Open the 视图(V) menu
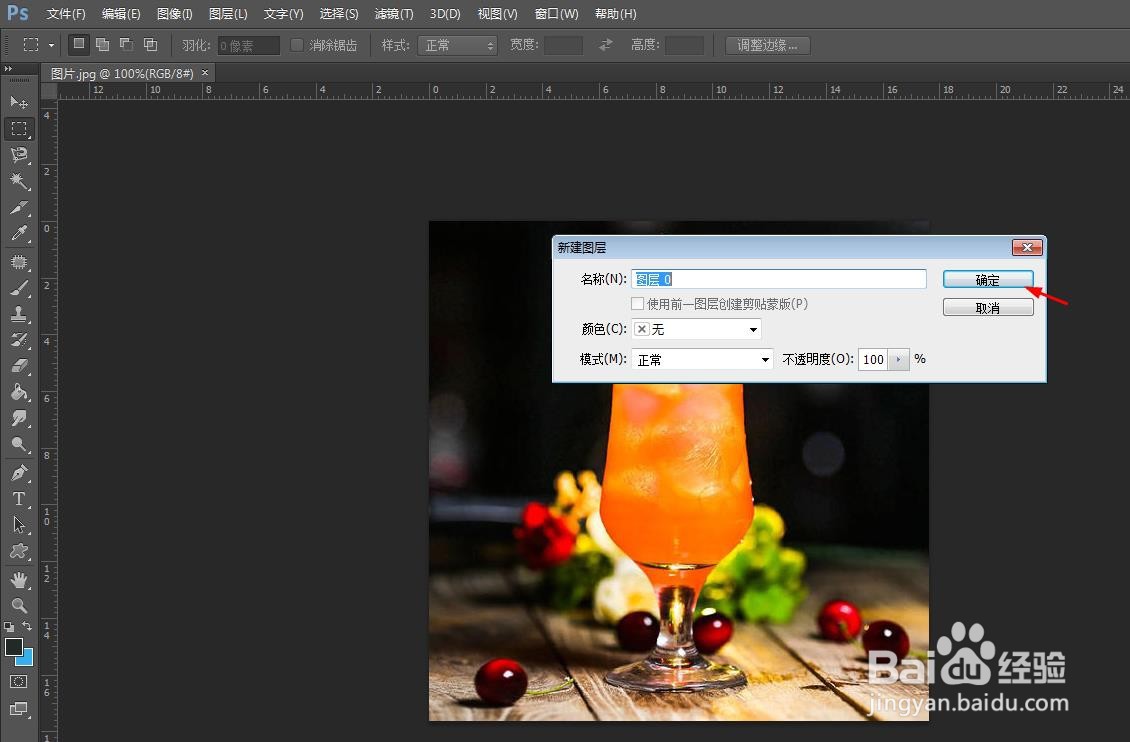Image resolution: width=1130 pixels, height=742 pixels. 497,14
